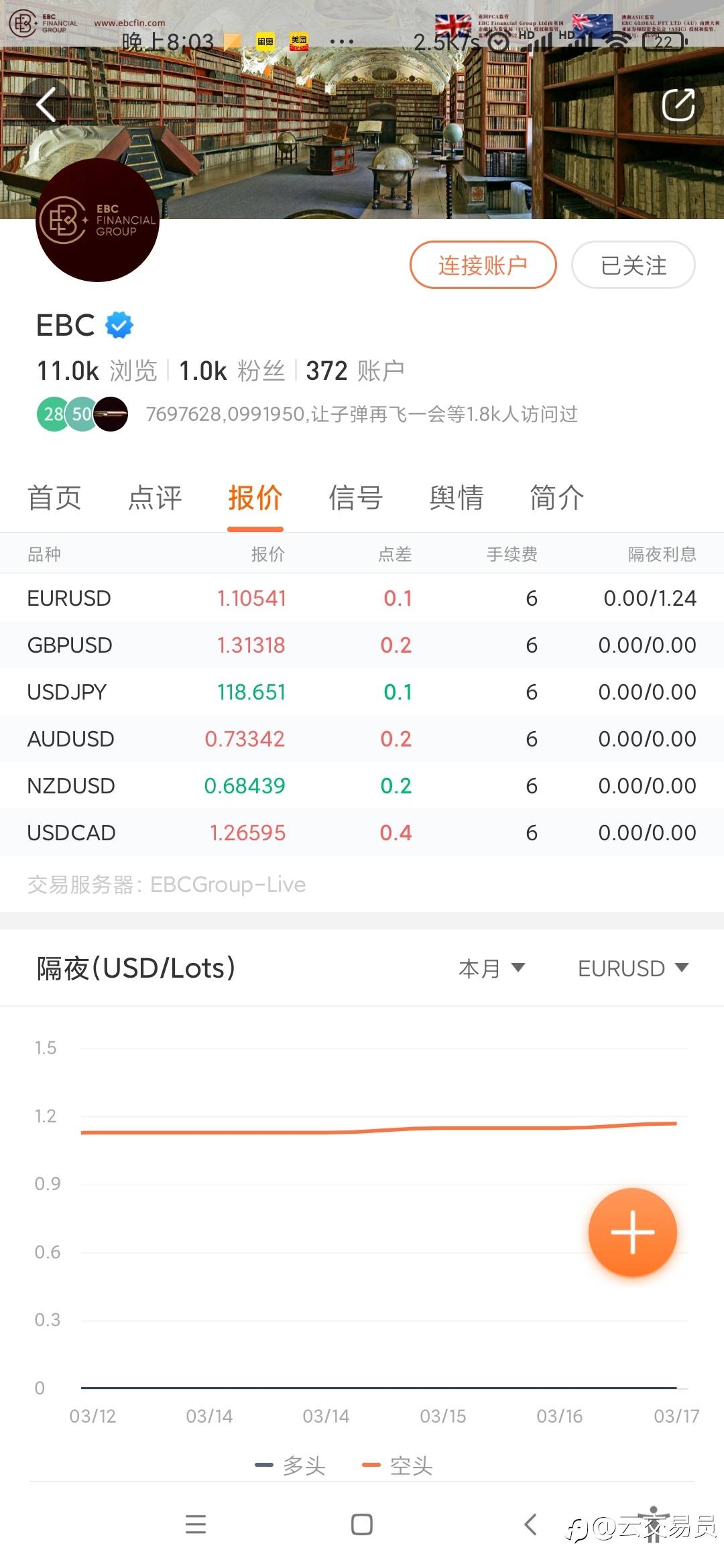
Task: Tap the share icon on the banner
Action: point(678,105)
